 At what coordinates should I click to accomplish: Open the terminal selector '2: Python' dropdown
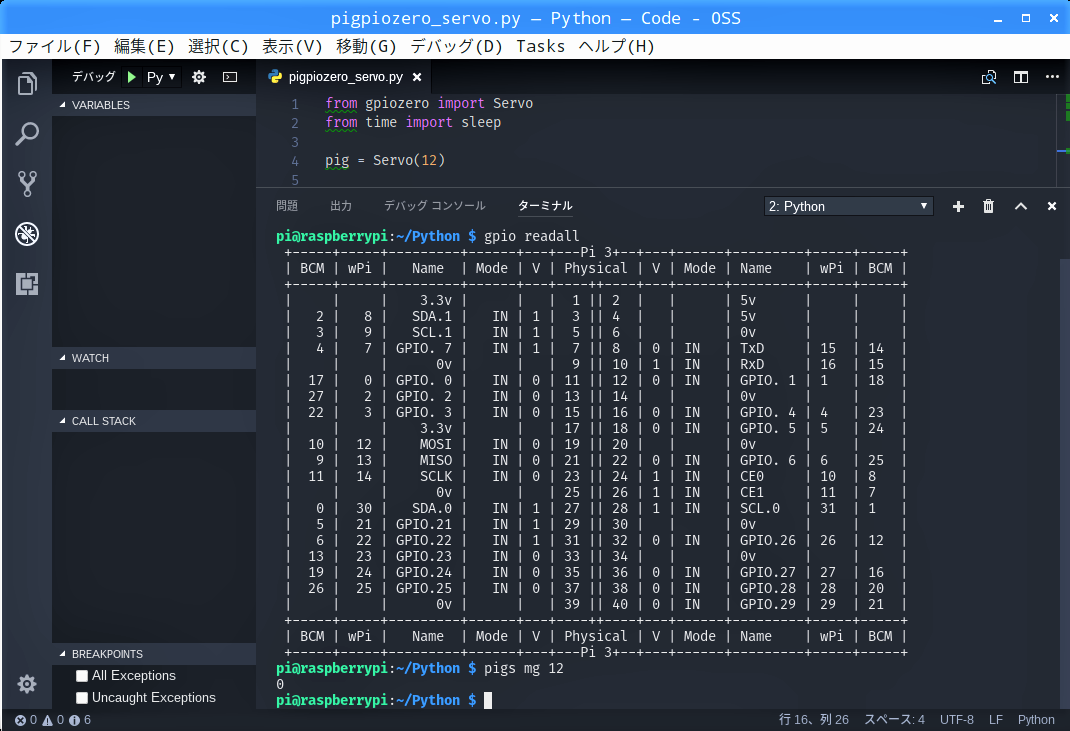tap(848, 206)
